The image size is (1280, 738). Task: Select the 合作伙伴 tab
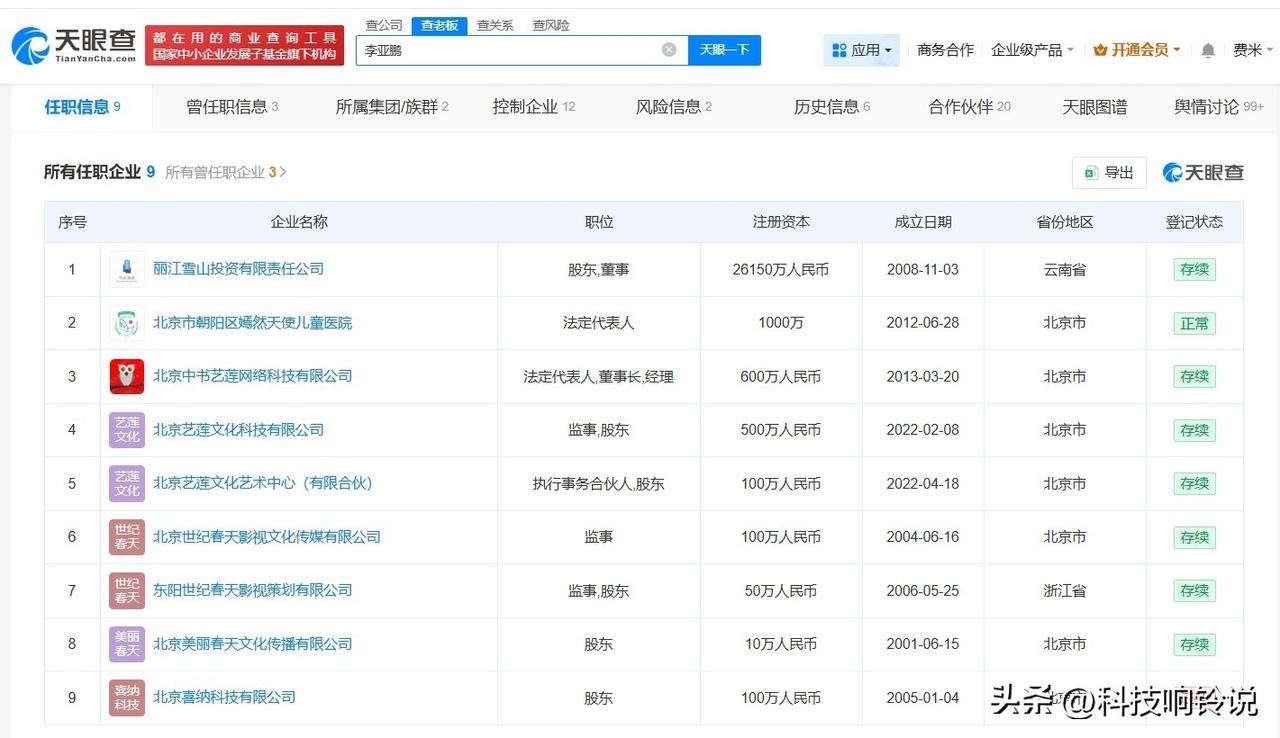pyautogui.click(x=961, y=108)
